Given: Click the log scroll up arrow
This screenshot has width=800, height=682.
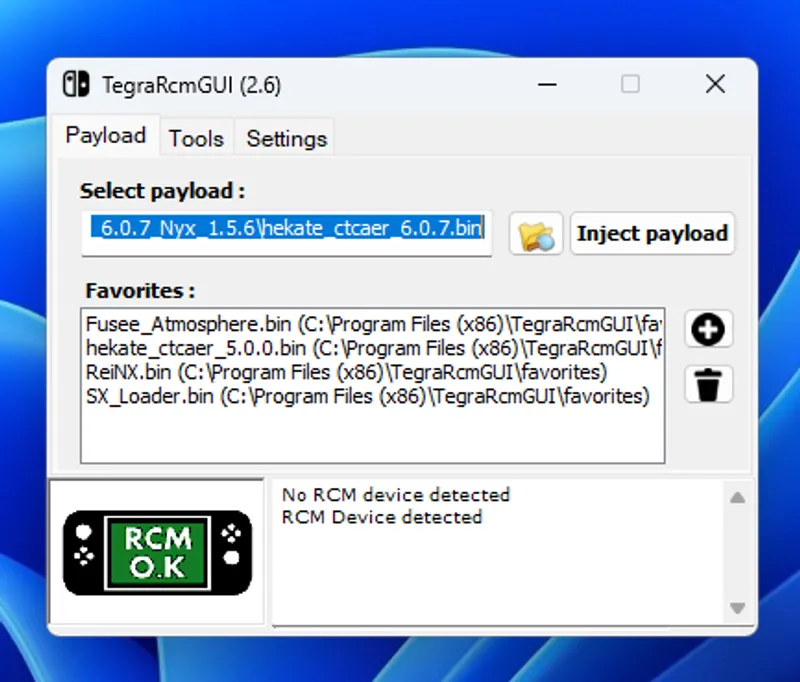Looking at the screenshot, I should pos(737,497).
